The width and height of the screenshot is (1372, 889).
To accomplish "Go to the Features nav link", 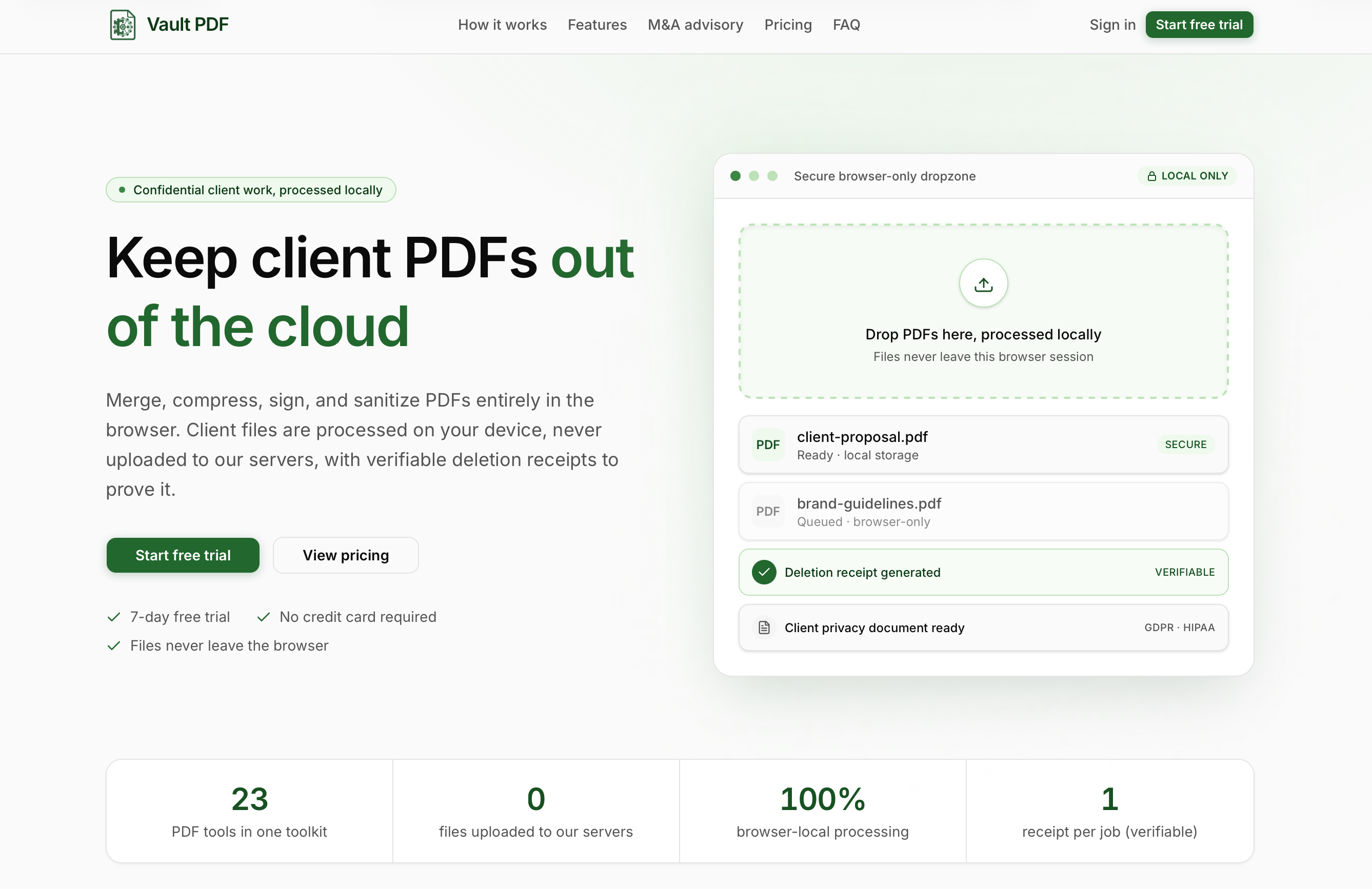I will pos(596,25).
